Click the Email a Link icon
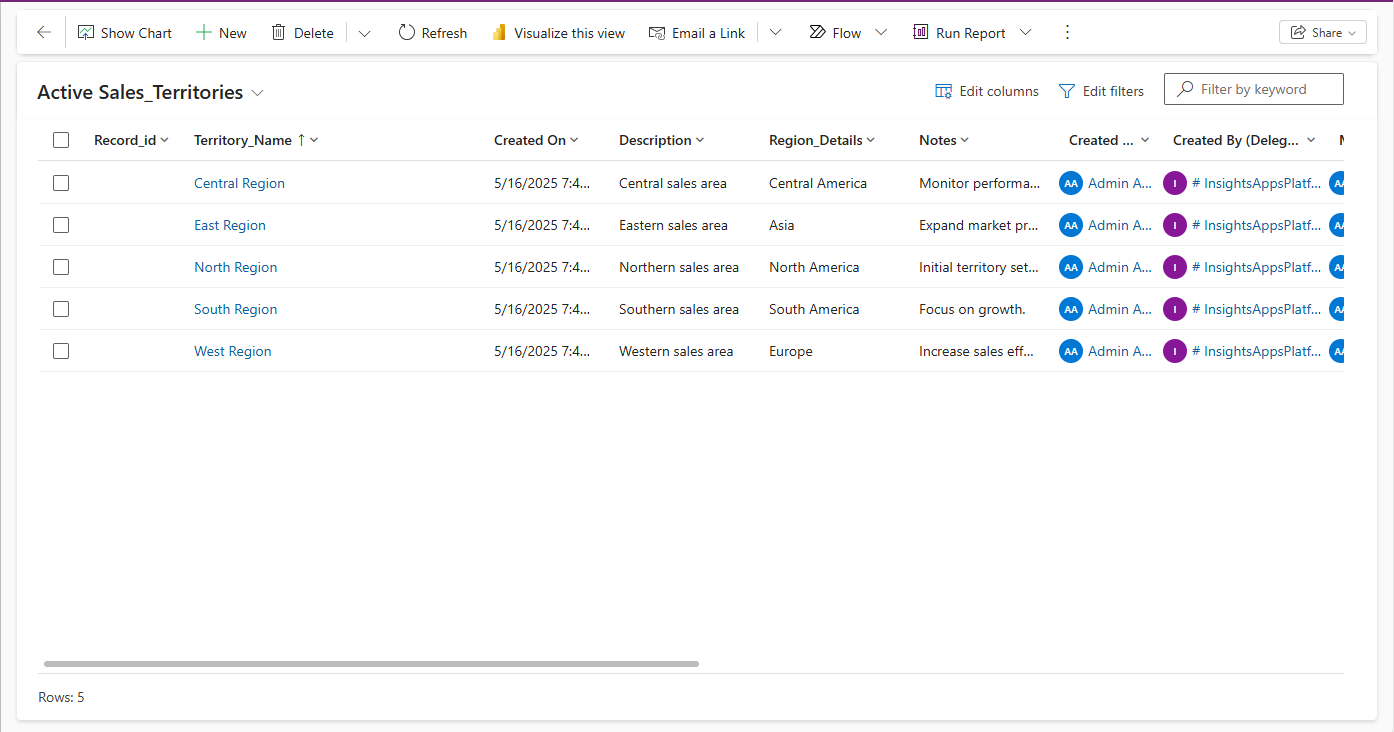1394x732 pixels. pyautogui.click(x=657, y=33)
